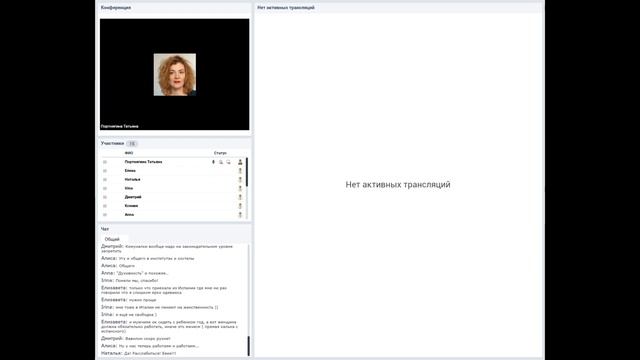Click Irina's message ending 'спасибо!'
This screenshot has width=640, height=360.
130,280
